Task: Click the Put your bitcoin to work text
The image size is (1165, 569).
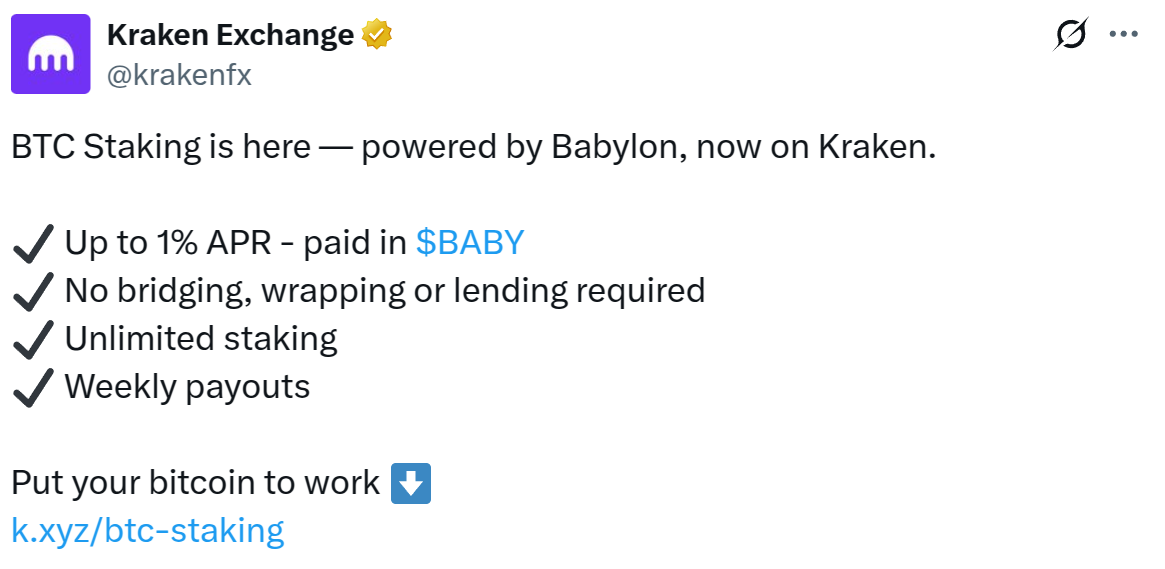Action: 195,483
